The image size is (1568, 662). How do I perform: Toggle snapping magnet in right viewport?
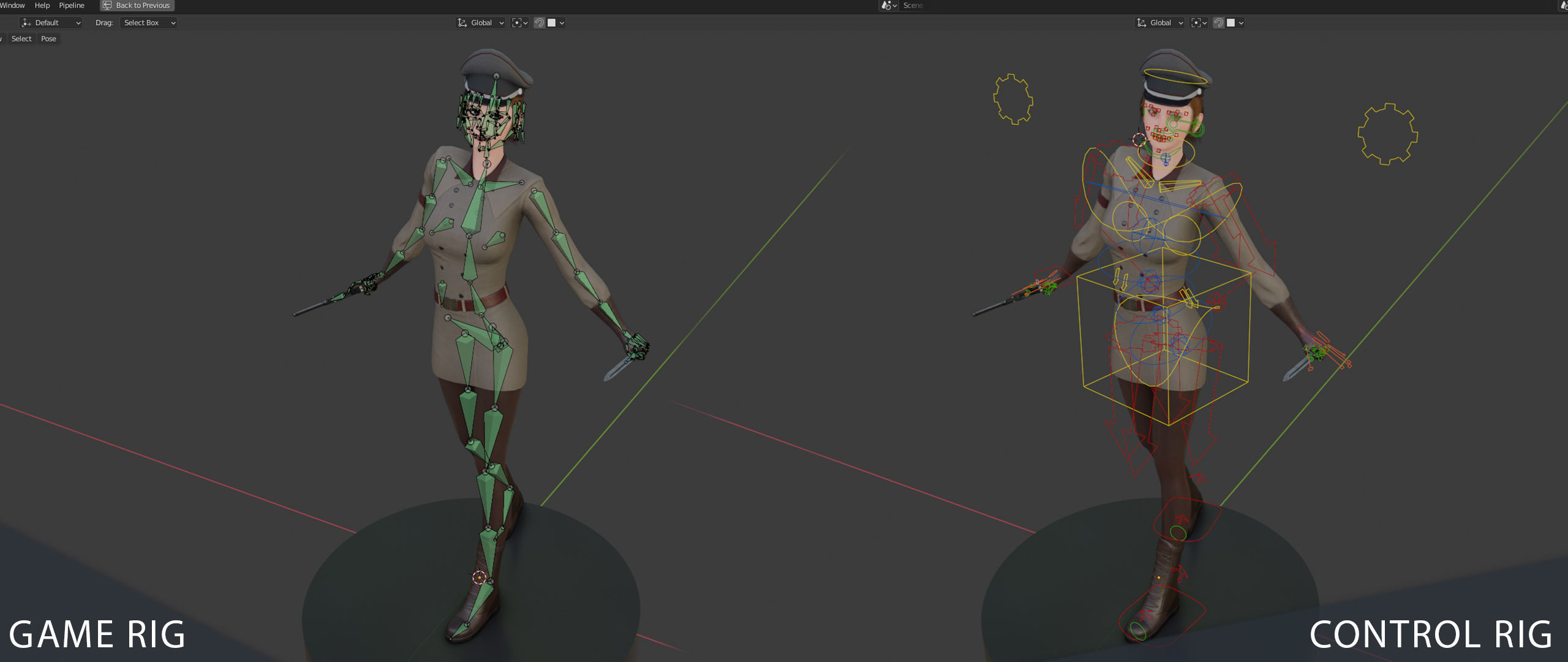coord(1219,23)
